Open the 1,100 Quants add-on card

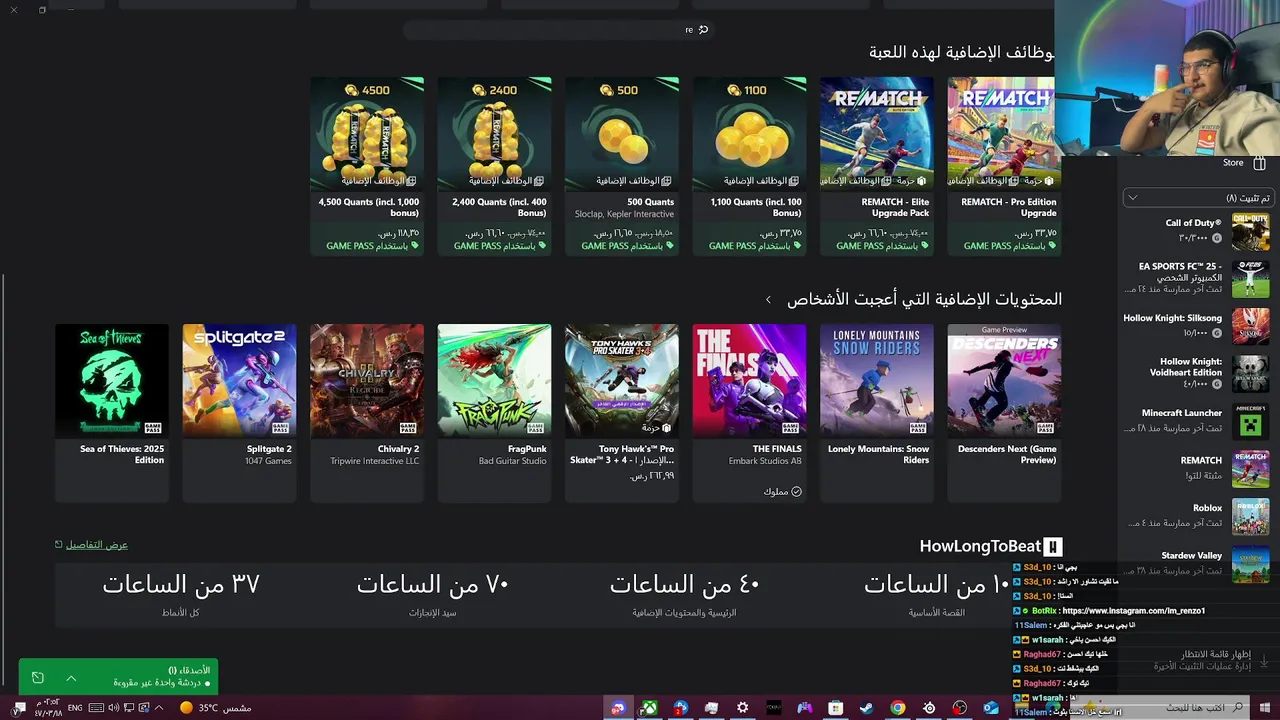(749, 166)
